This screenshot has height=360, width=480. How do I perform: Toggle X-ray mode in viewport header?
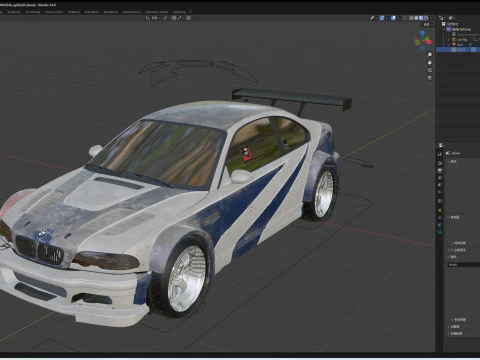[x=405, y=18]
